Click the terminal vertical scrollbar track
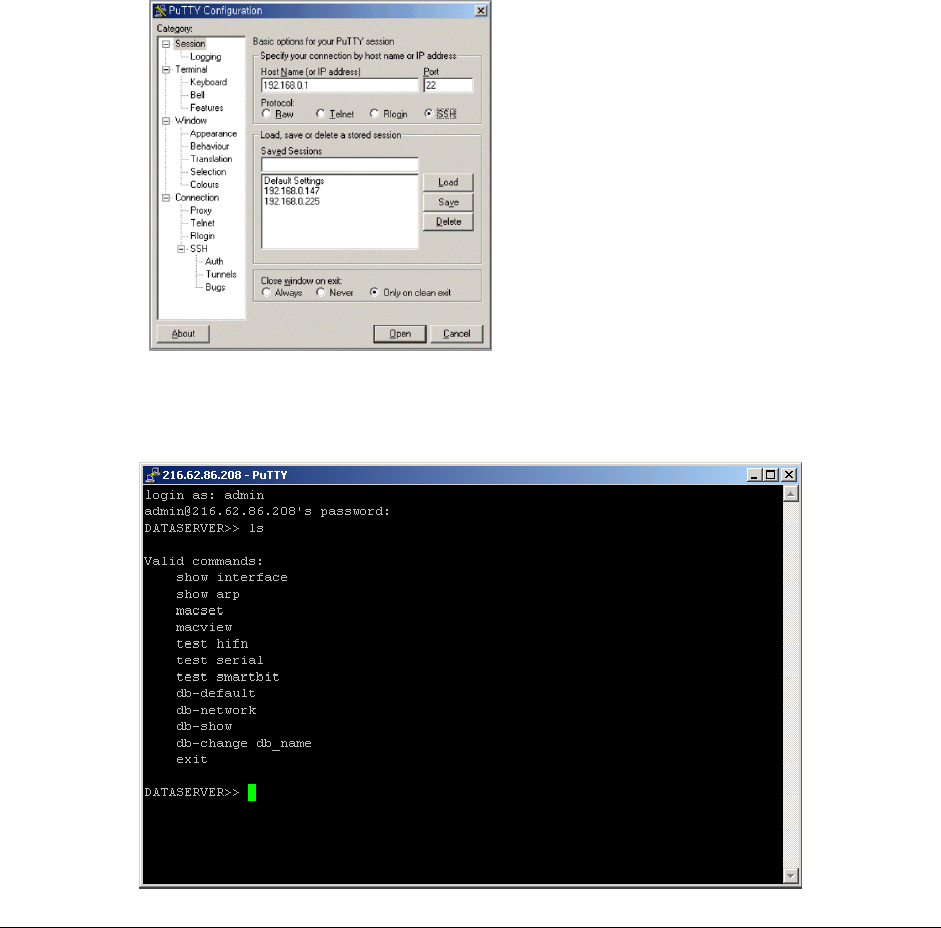This screenshot has width=941, height=928. tap(791, 685)
